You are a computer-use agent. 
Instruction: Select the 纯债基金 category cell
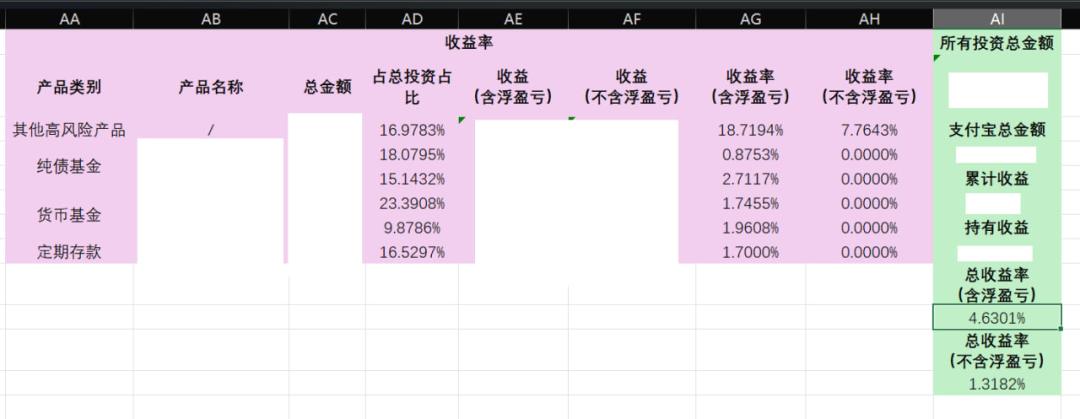[69, 166]
